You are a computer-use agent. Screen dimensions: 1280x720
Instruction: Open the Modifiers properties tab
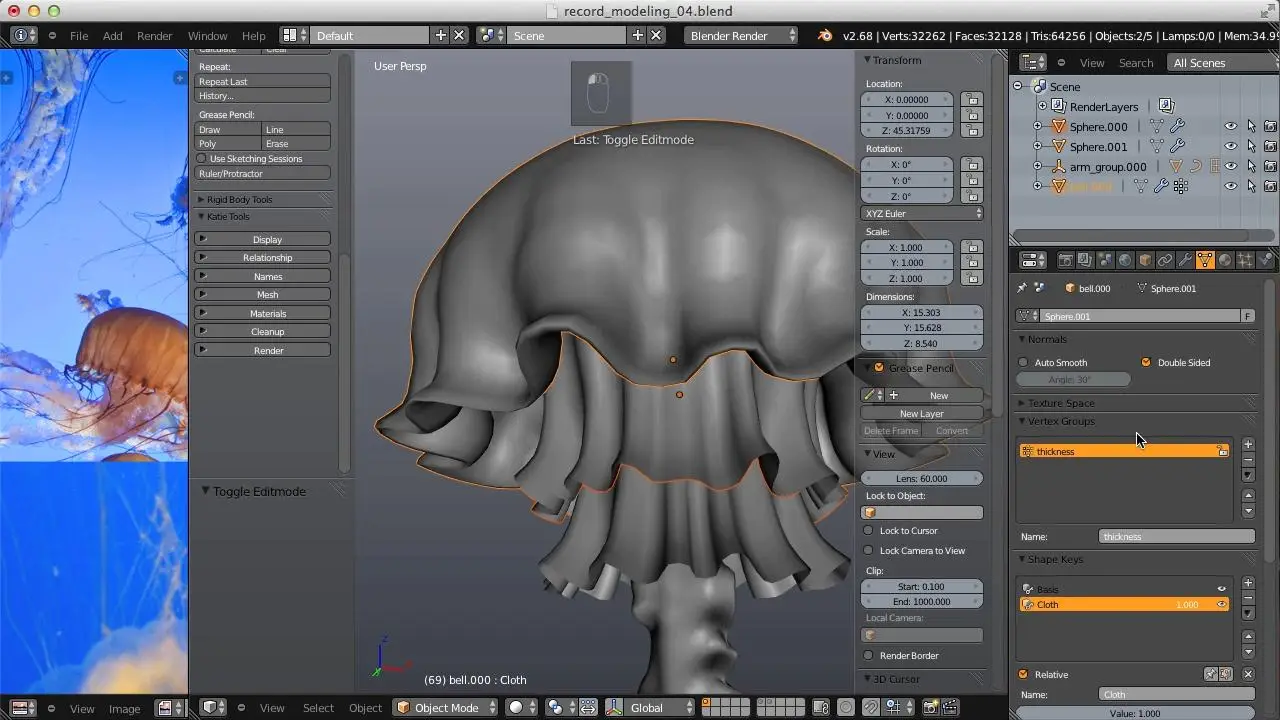tap(1185, 260)
